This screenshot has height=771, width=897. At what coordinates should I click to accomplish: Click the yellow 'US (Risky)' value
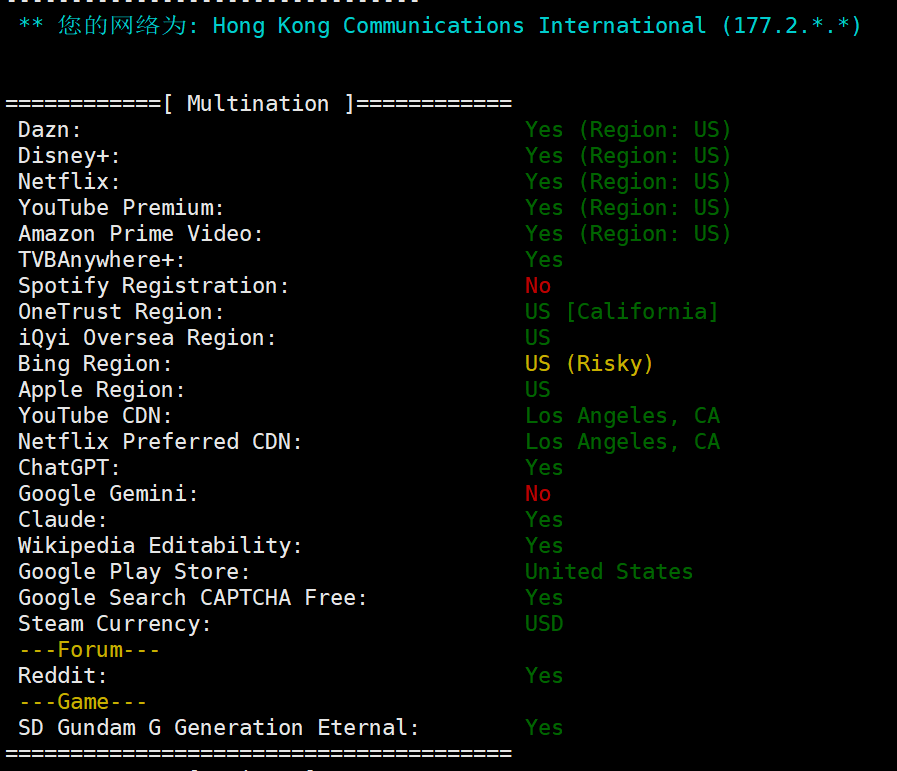pos(589,364)
